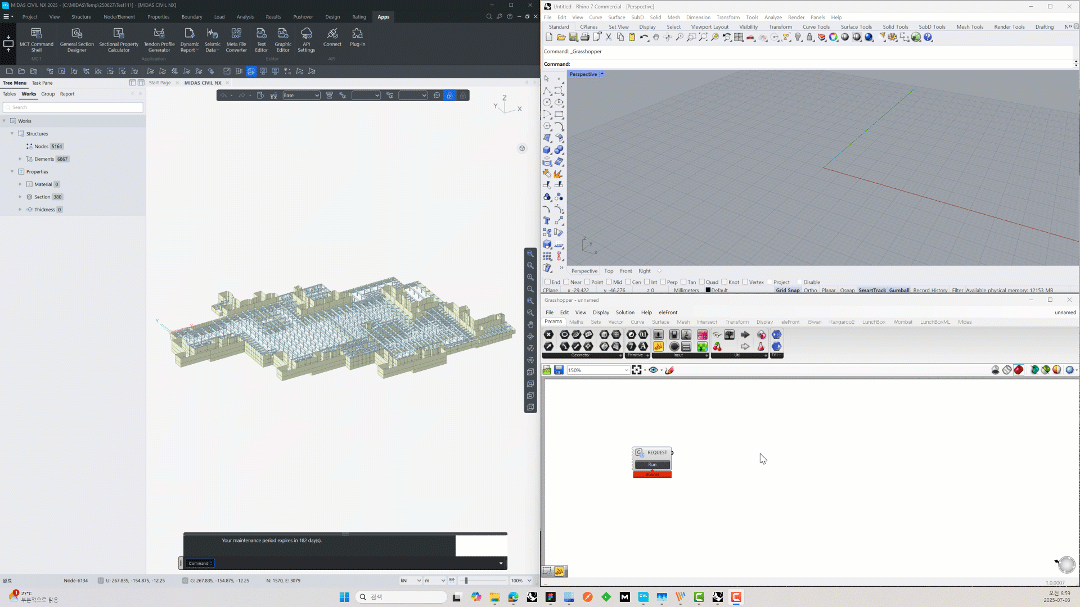Open Perspective viewport title dropdown arrow

point(602,74)
